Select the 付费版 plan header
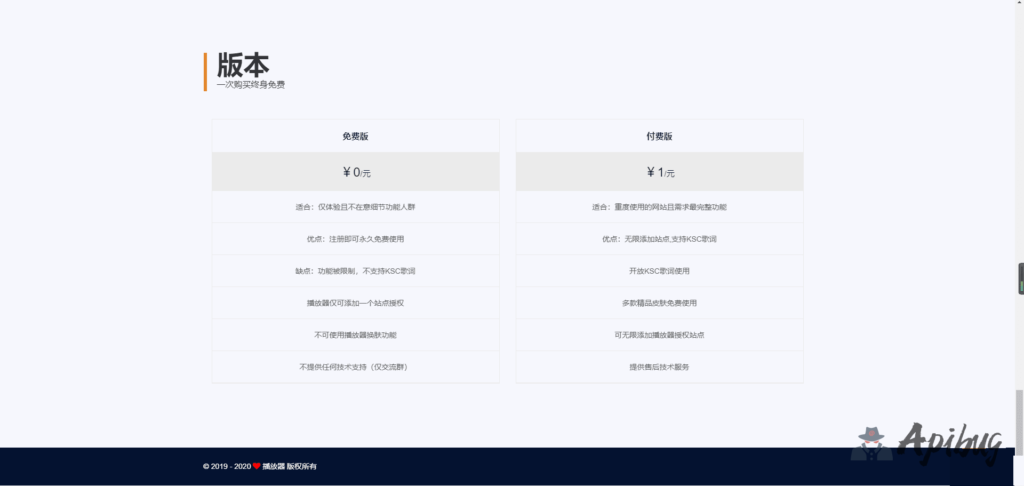The image size is (1024, 486). click(x=659, y=136)
